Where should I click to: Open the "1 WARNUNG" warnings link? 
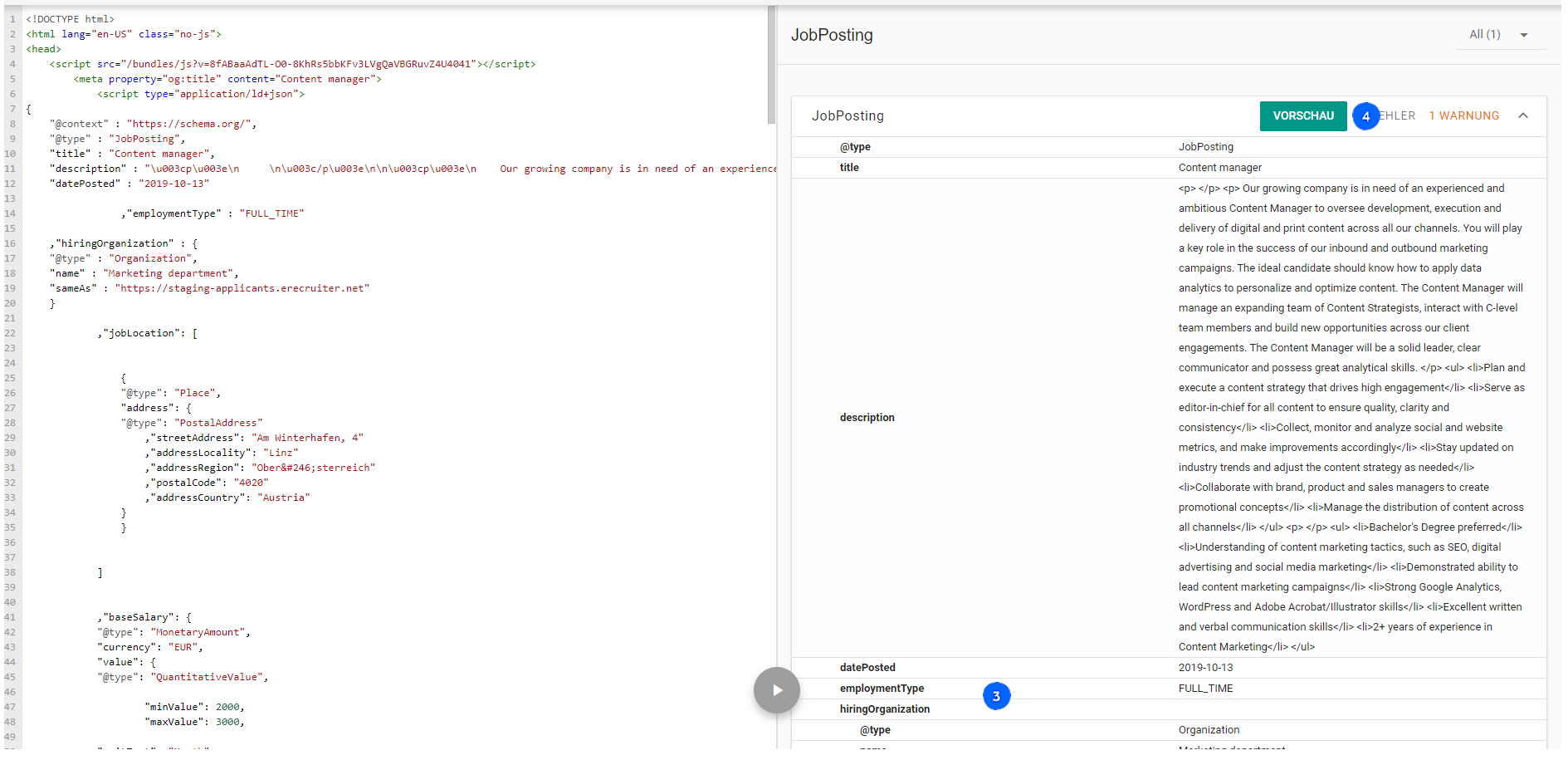tap(1464, 116)
